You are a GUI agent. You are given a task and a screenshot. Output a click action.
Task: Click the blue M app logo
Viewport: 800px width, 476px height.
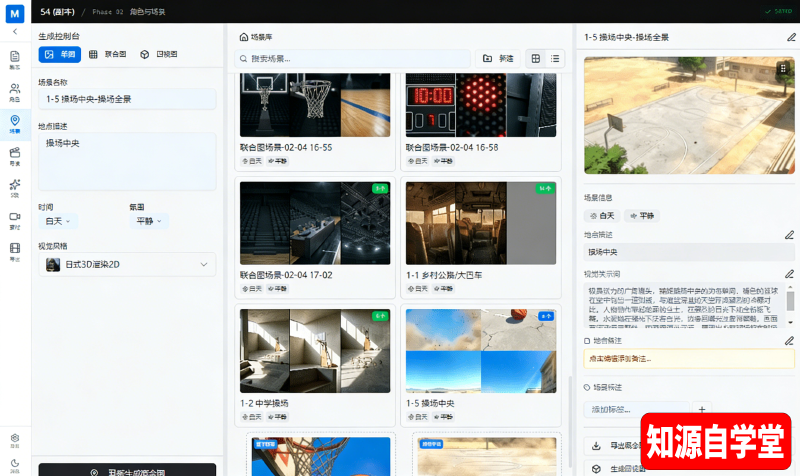15,13
